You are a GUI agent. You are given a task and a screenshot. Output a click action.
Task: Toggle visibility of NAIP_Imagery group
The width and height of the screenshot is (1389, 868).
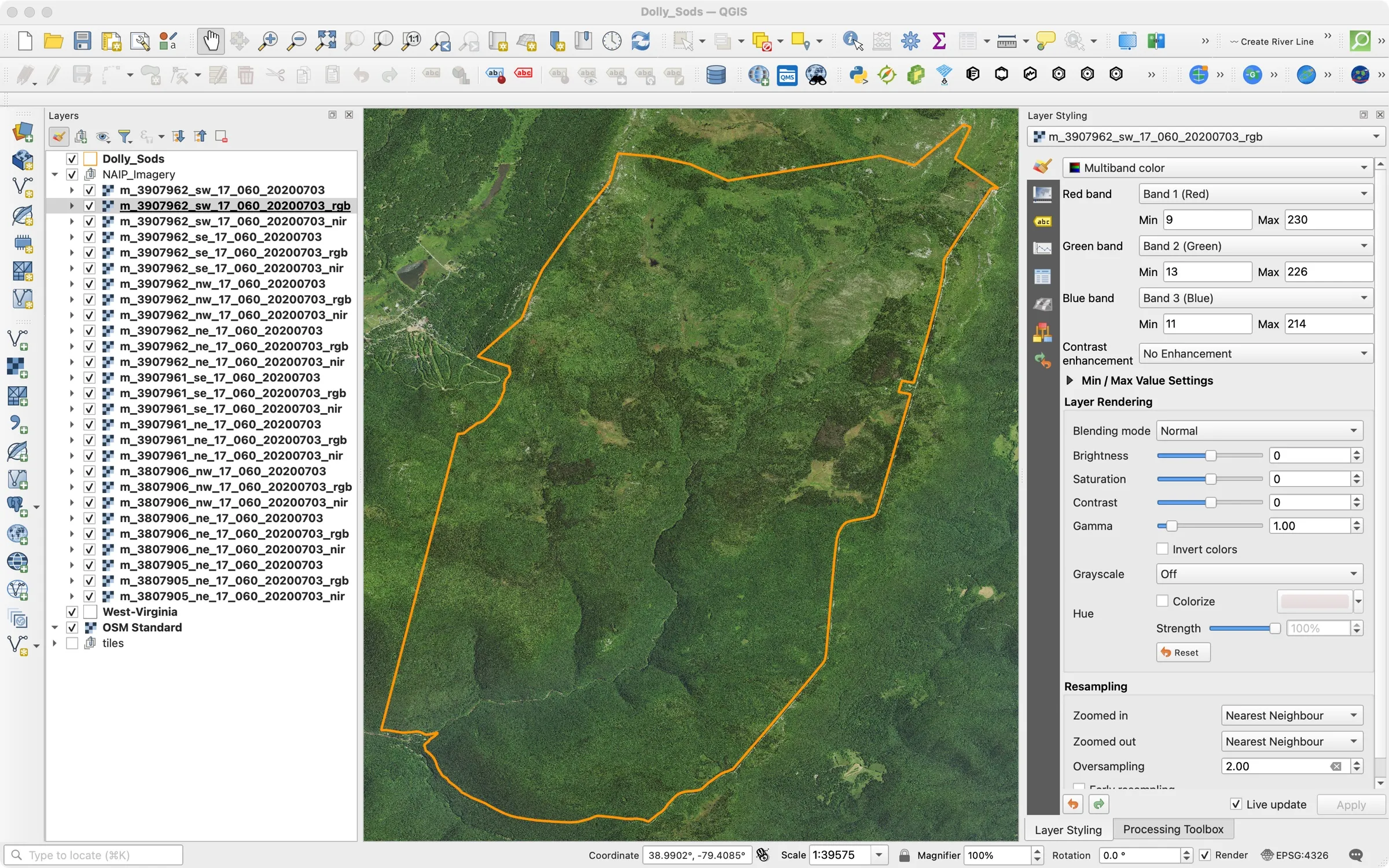click(x=72, y=174)
